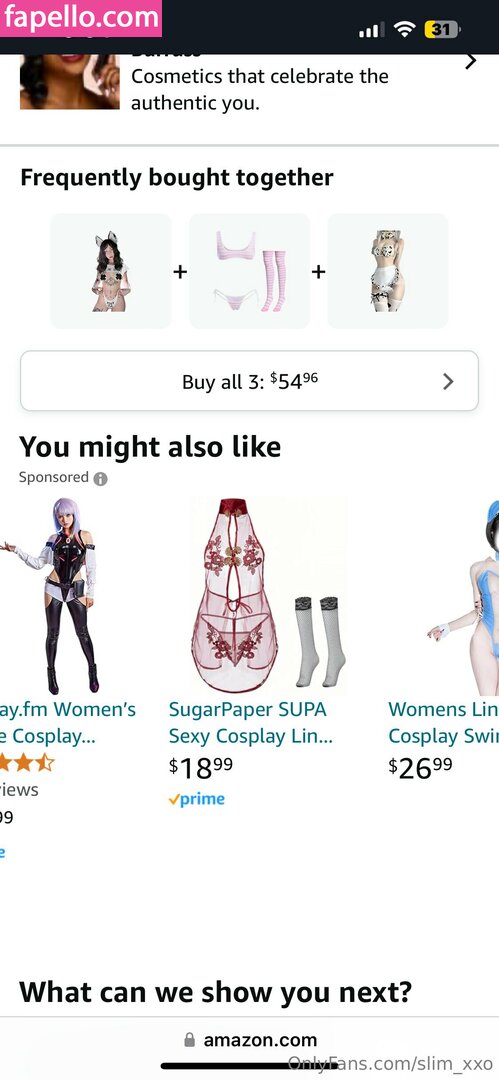Select the pink striped set thumbnail

[250, 271]
